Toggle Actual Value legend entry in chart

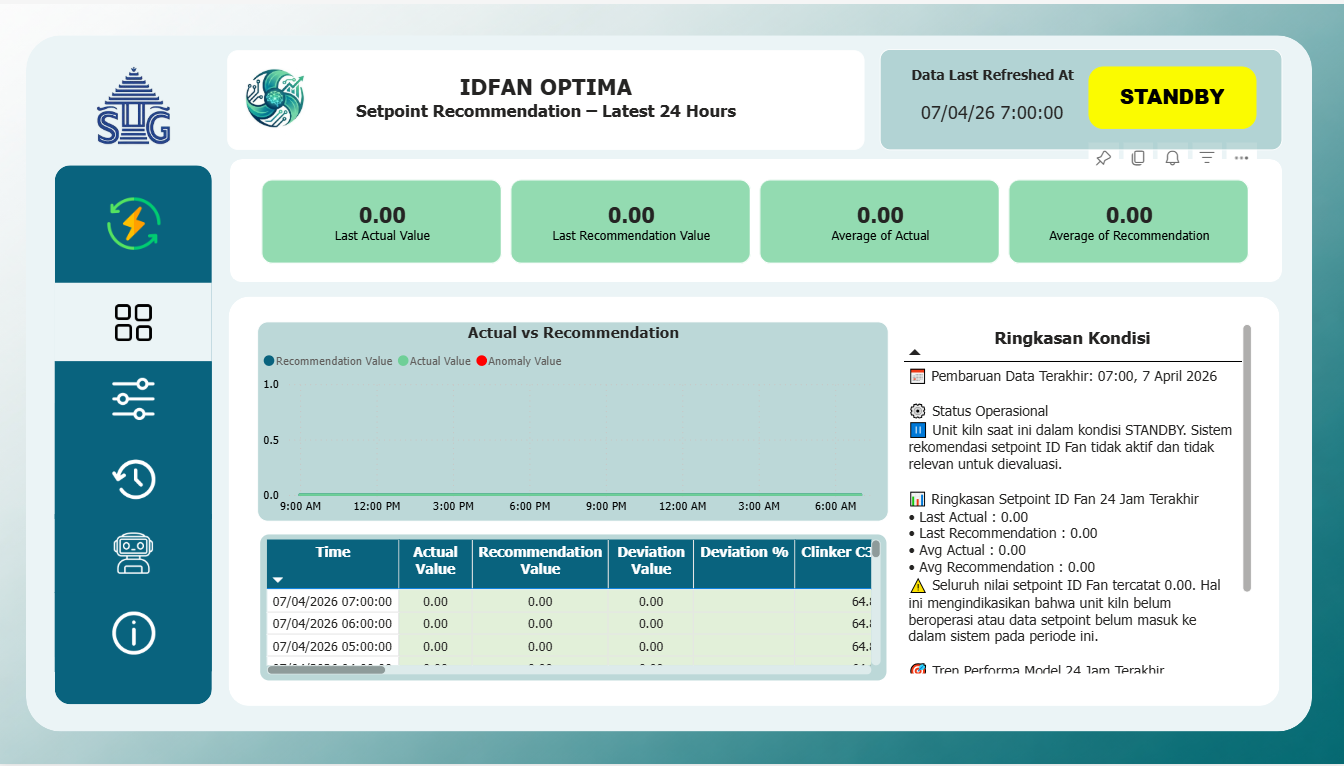pos(434,361)
